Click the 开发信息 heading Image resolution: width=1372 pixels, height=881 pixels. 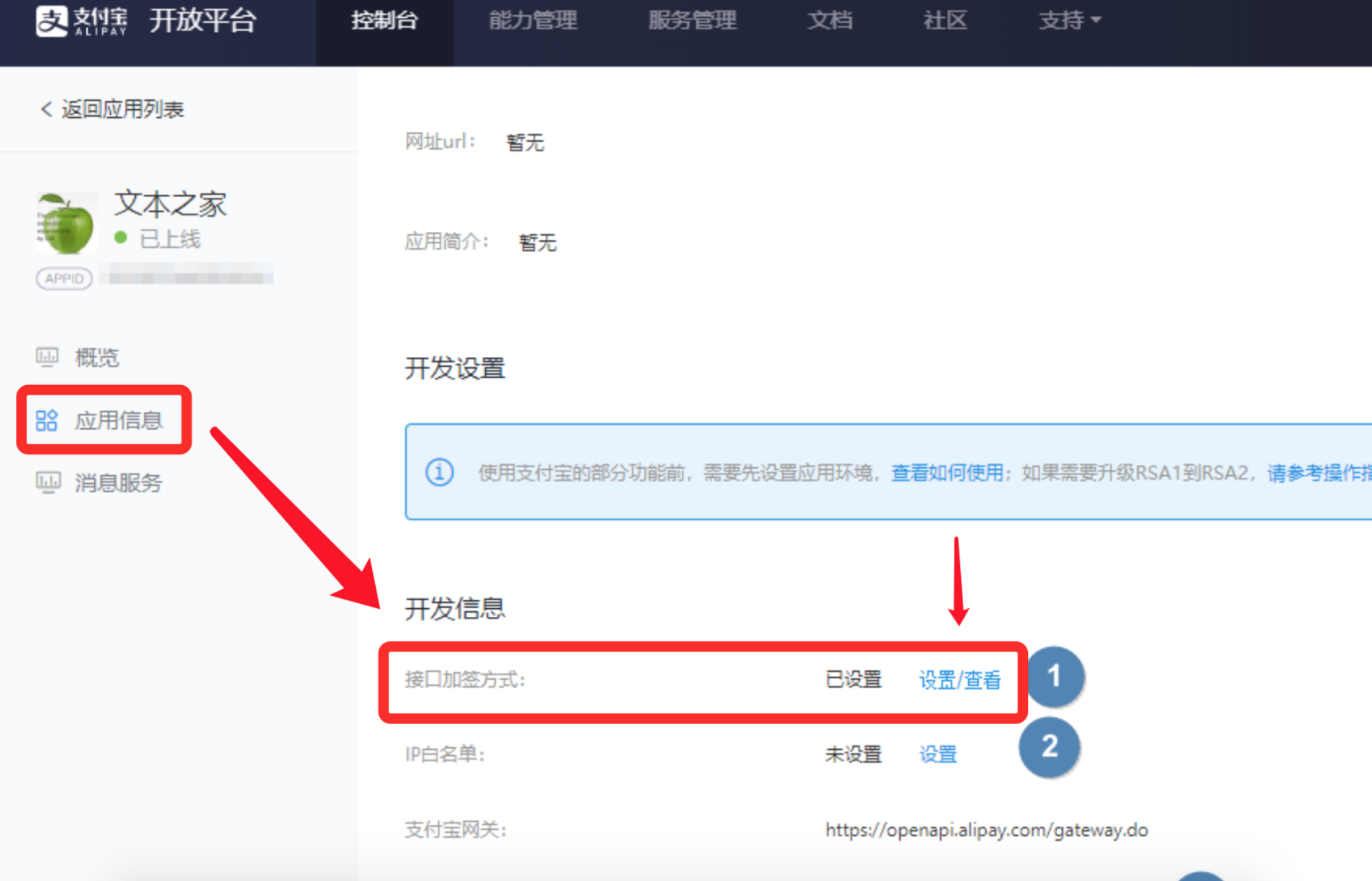coord(455,608)
